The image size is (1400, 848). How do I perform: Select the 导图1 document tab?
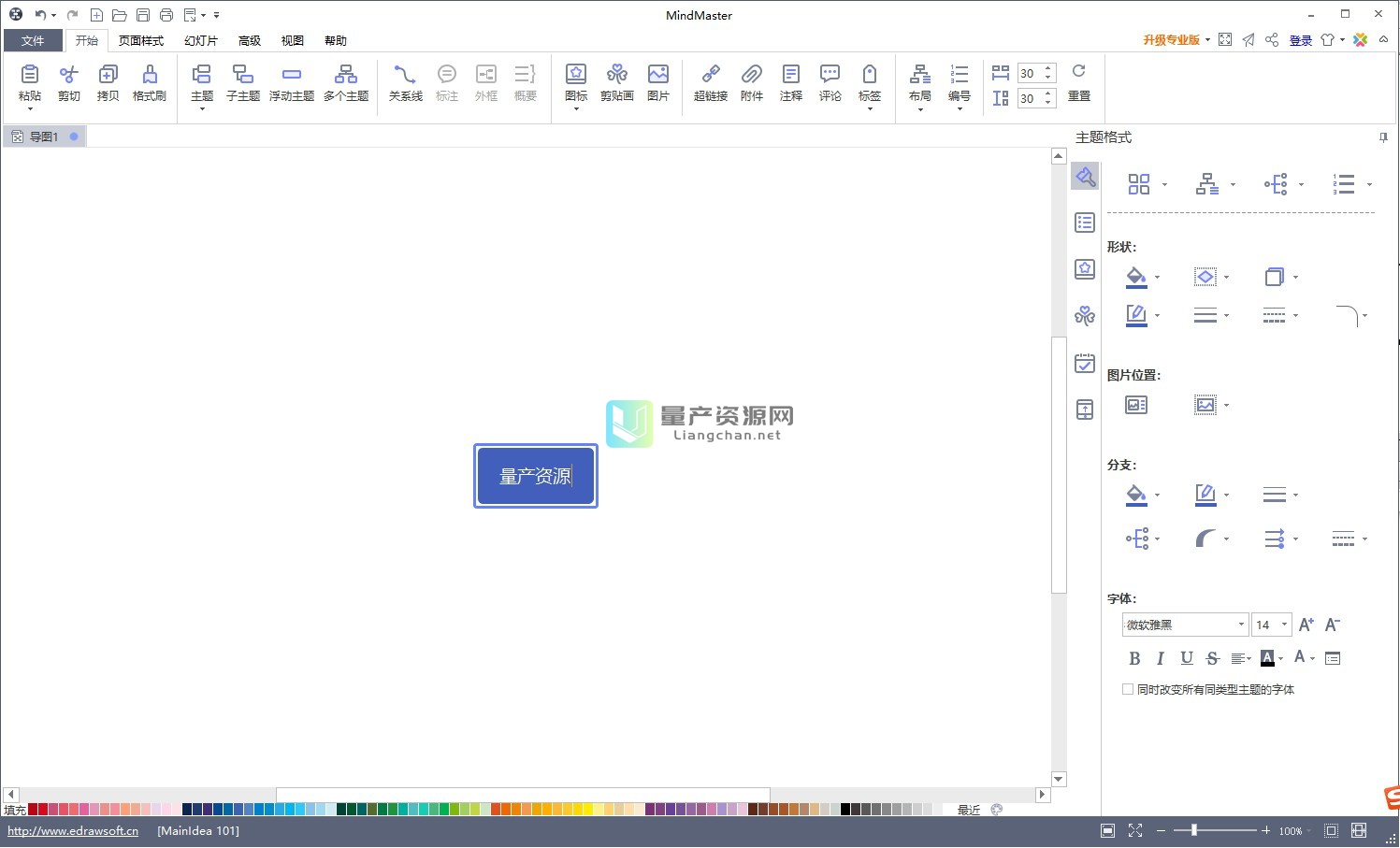(44, 137)
